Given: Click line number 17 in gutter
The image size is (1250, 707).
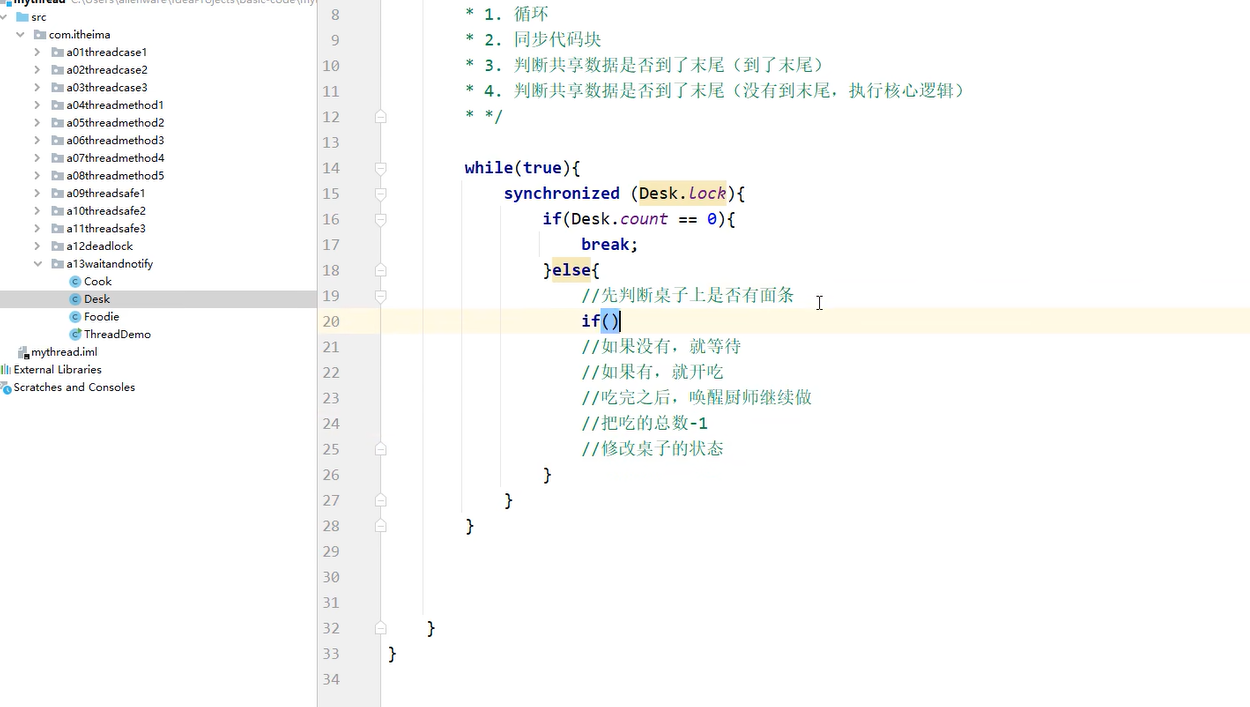Looking at the screenshot, I should 331,244.
